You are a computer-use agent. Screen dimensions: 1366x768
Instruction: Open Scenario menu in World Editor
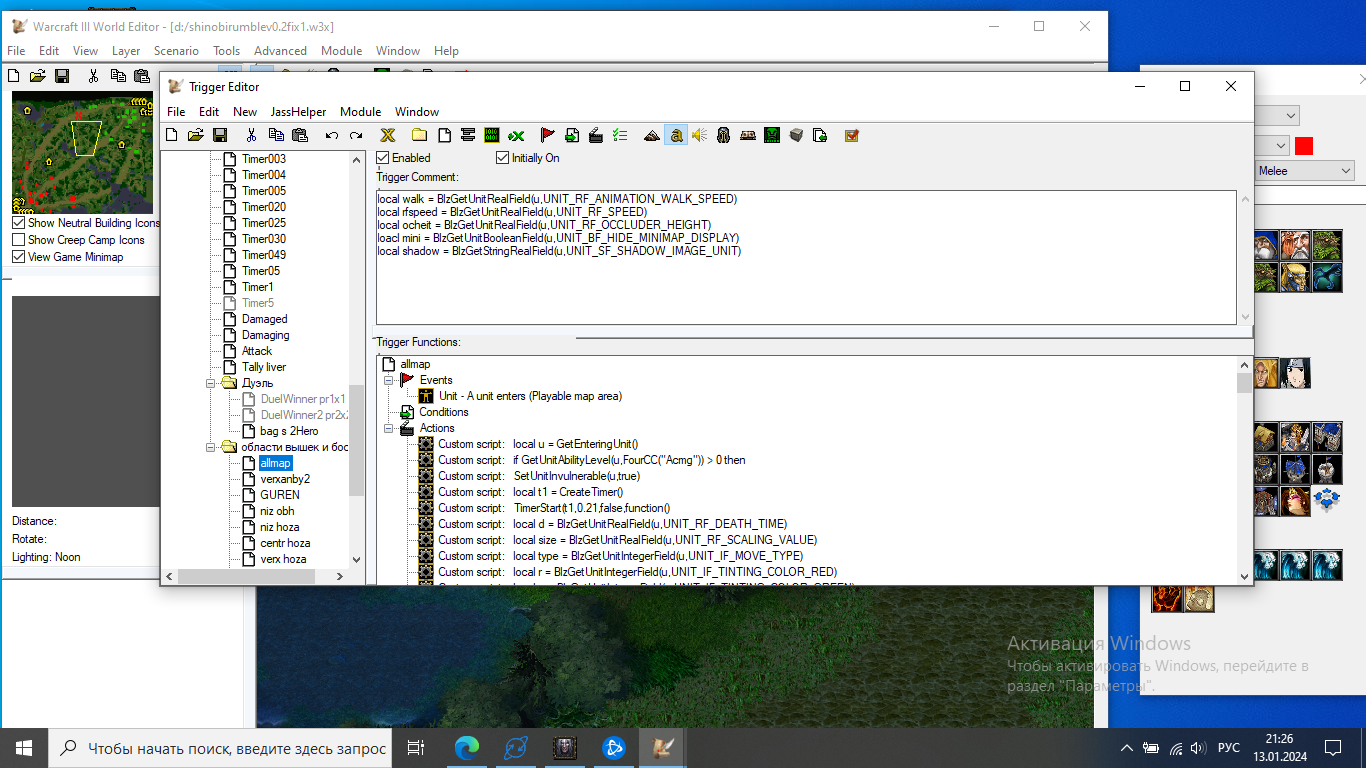coord(176,51)
